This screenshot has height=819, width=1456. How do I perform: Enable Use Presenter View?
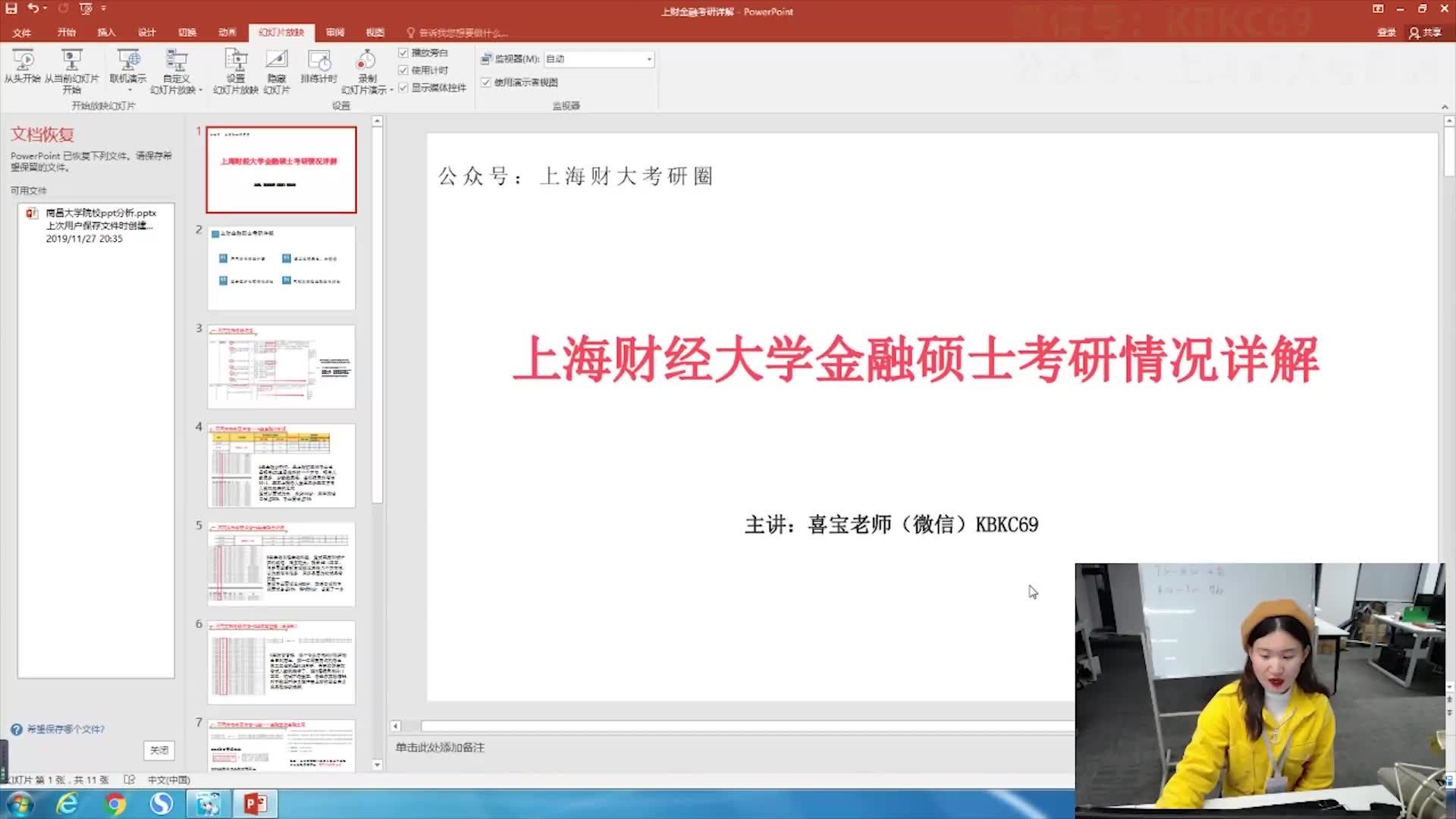486,82
